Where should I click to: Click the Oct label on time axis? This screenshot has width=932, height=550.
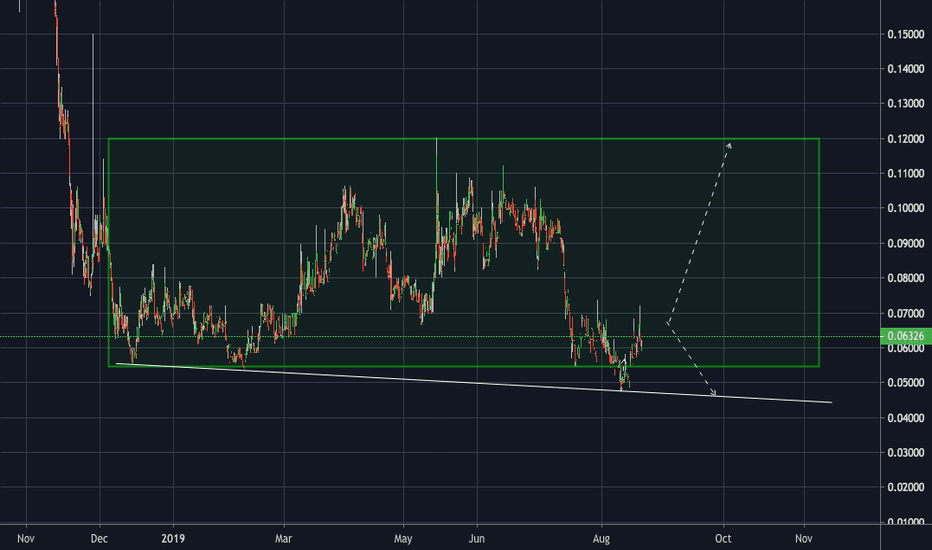point(723,539)
